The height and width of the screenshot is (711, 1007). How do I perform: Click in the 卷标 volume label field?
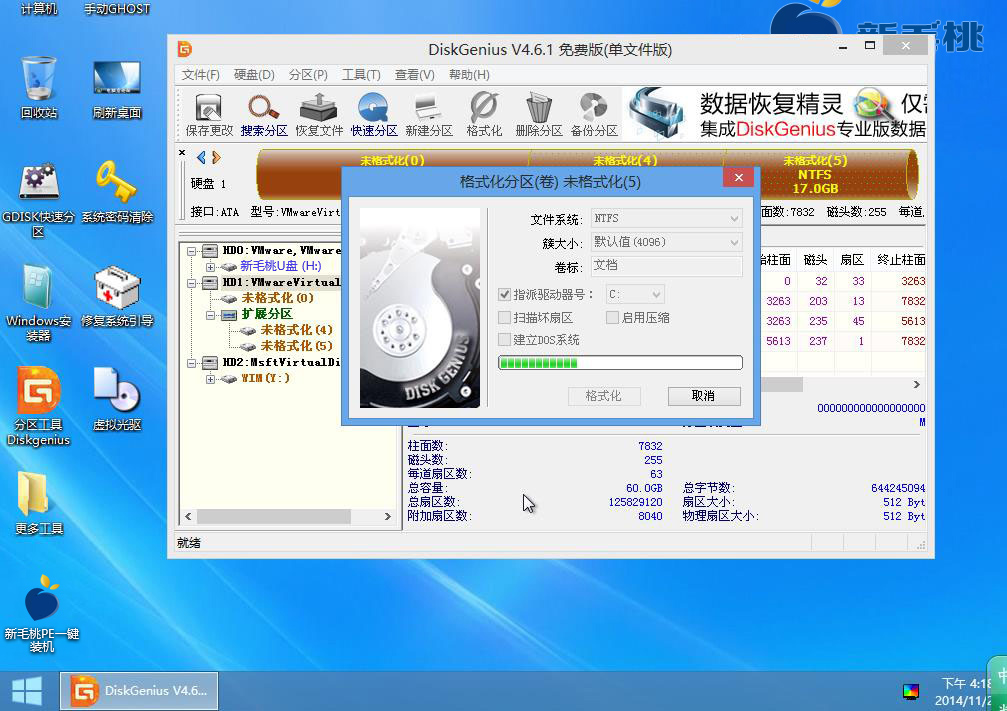[x=667, y=266]
